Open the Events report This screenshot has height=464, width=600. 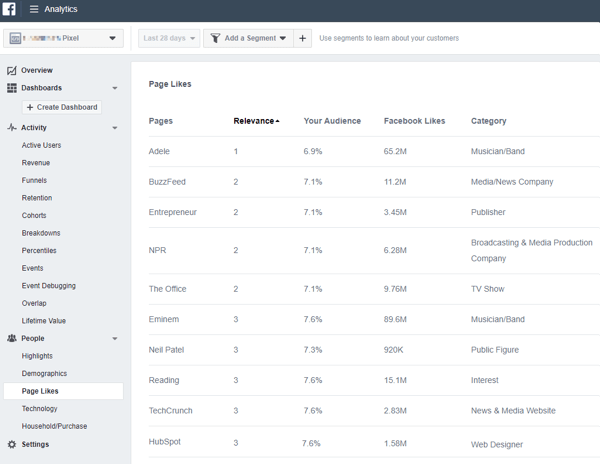(x=32, y=268)
